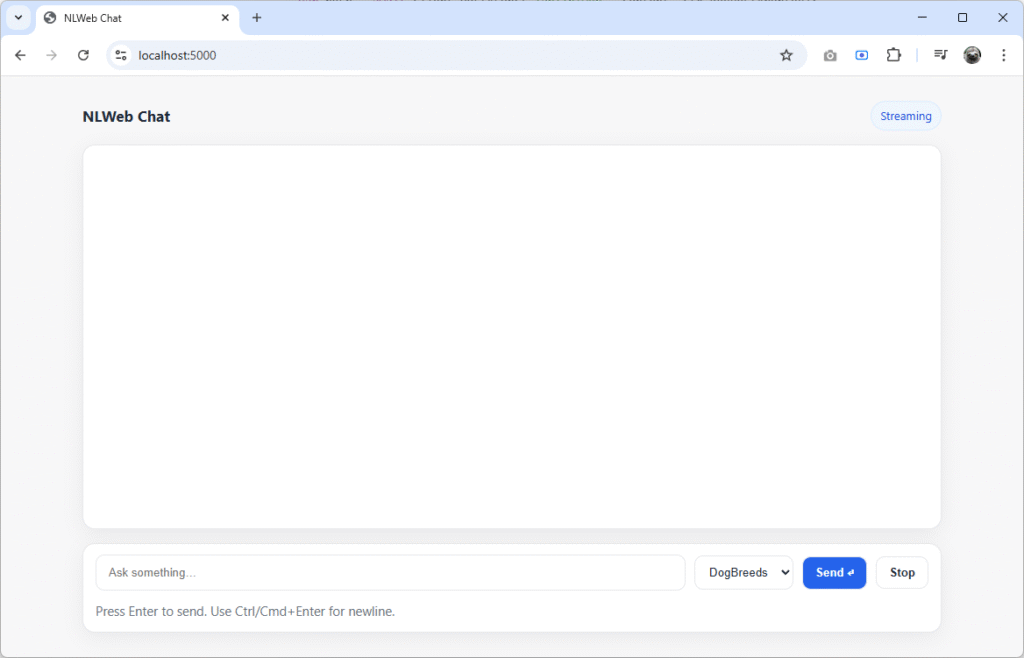Click the profile avatar in the toolbar
1024x658 pixels.
tap(972, 55)
